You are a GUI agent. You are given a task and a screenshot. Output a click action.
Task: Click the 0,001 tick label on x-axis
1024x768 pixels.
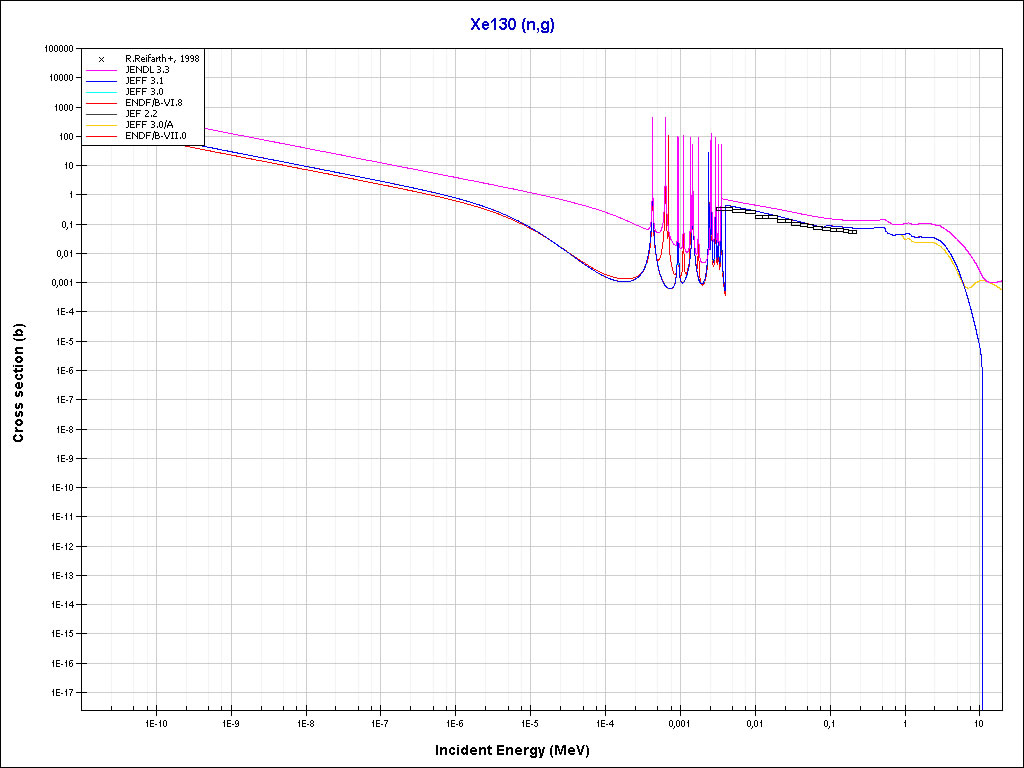point(679,722)
